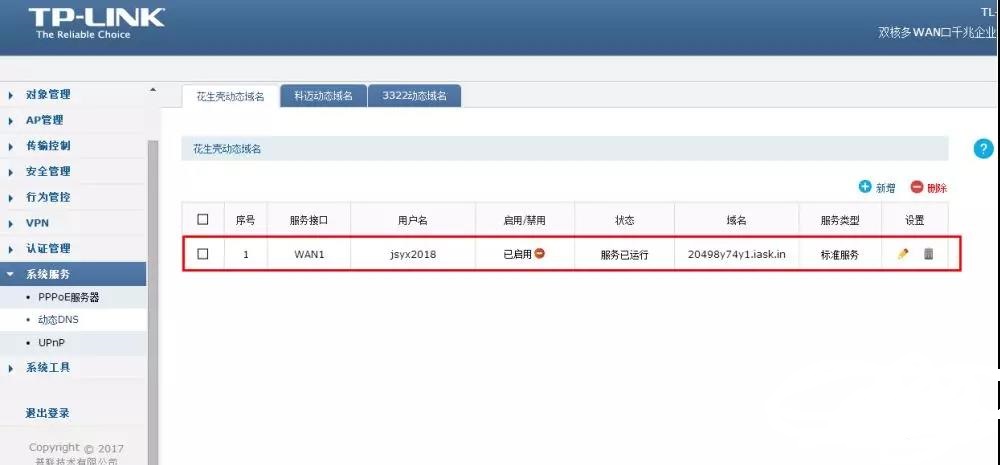Click the WAN1 interface cell
The image size is (1000, 465).
(x=309, y=254)
